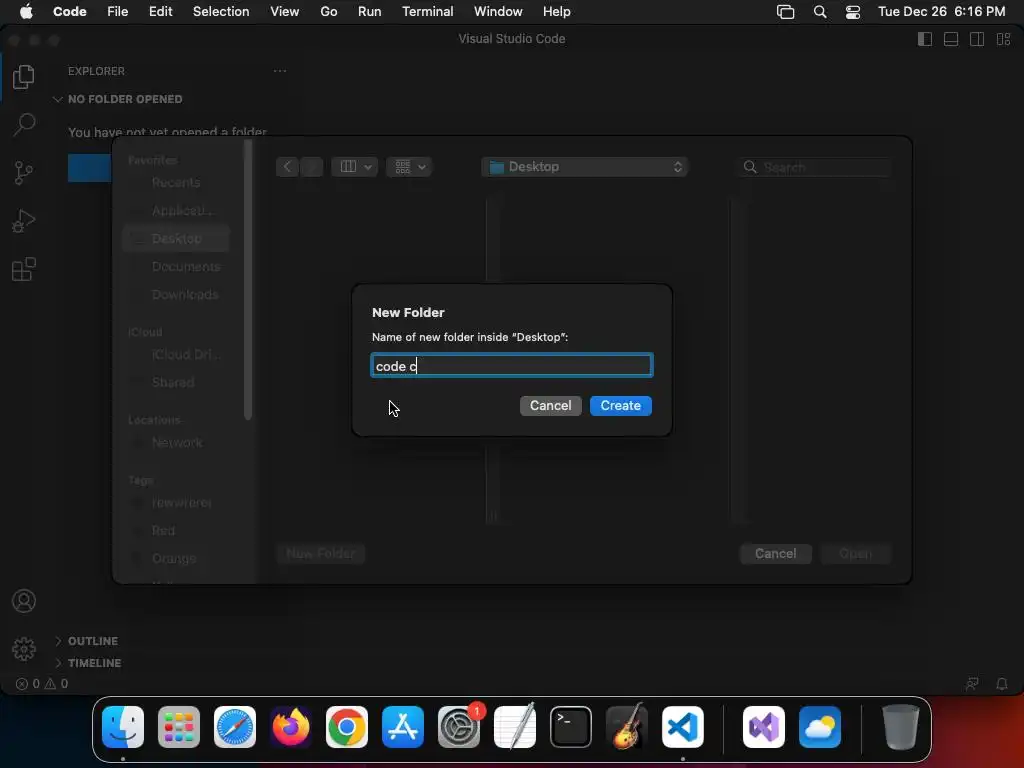This screenshot has width=1024, height=768.
Task: Toggle secondary side bar layout icon
Action: 977,39
